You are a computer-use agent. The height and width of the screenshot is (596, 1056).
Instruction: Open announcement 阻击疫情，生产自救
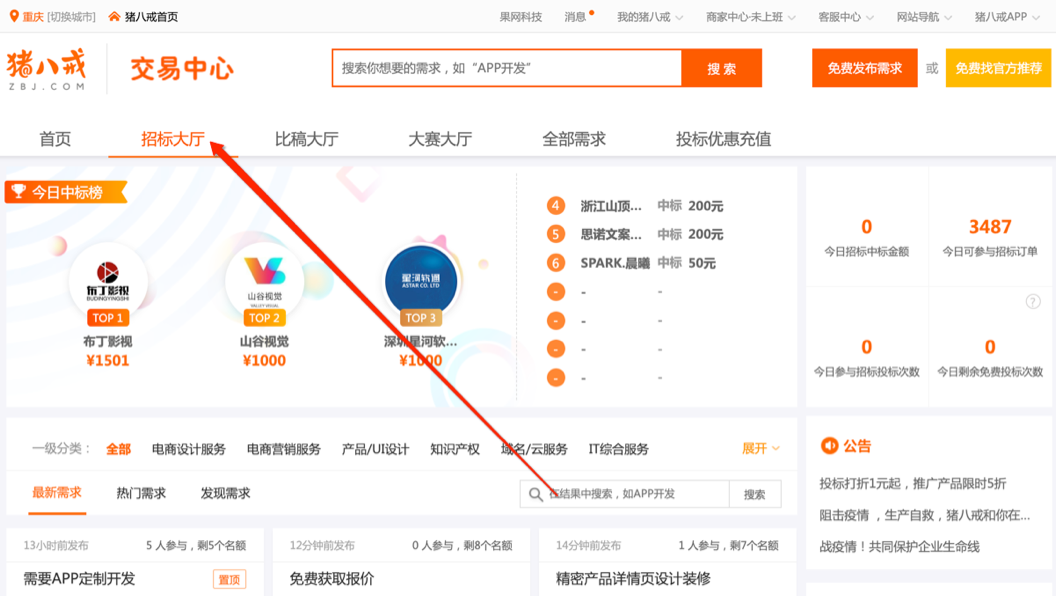coord(925,515)
